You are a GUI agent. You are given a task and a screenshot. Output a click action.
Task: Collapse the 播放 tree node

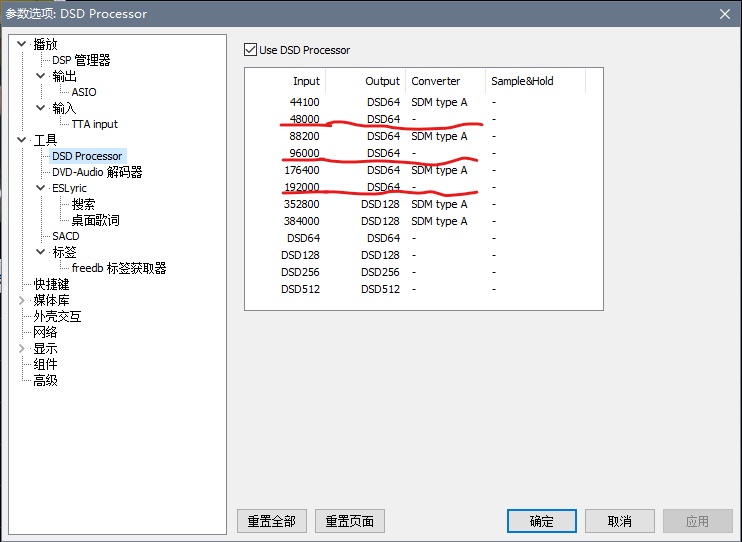(21, 44)
